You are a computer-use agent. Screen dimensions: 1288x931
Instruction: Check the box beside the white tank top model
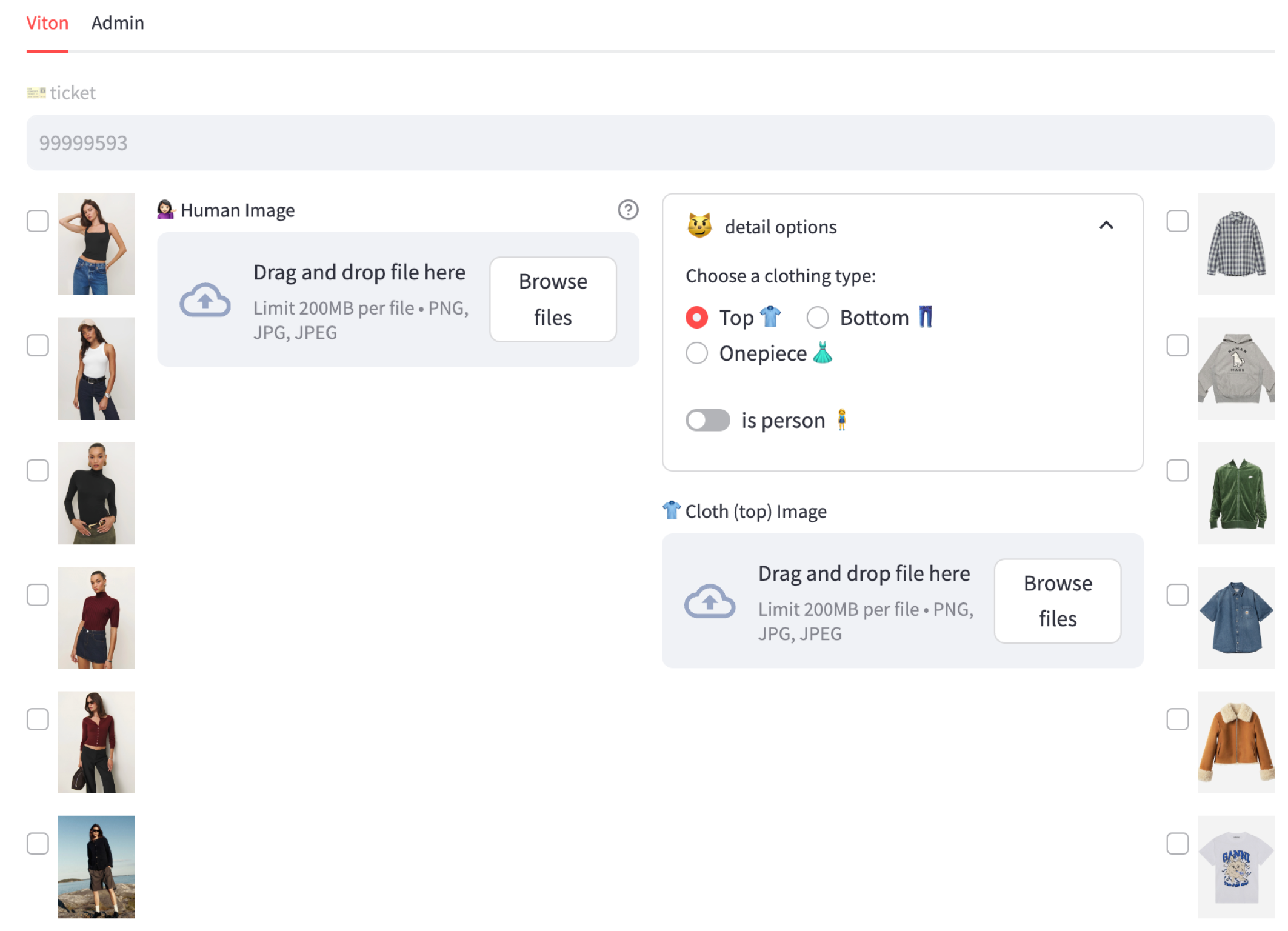pos(38,345)
